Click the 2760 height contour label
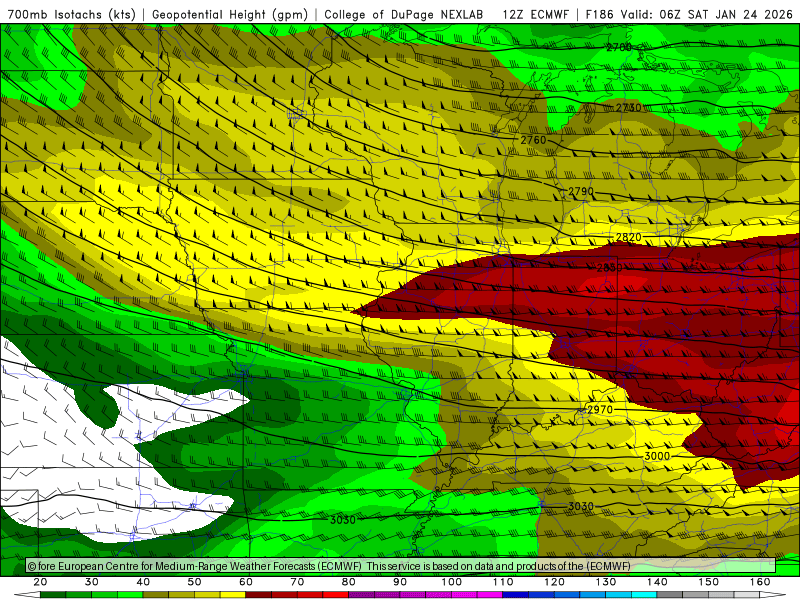 (533, 140)
